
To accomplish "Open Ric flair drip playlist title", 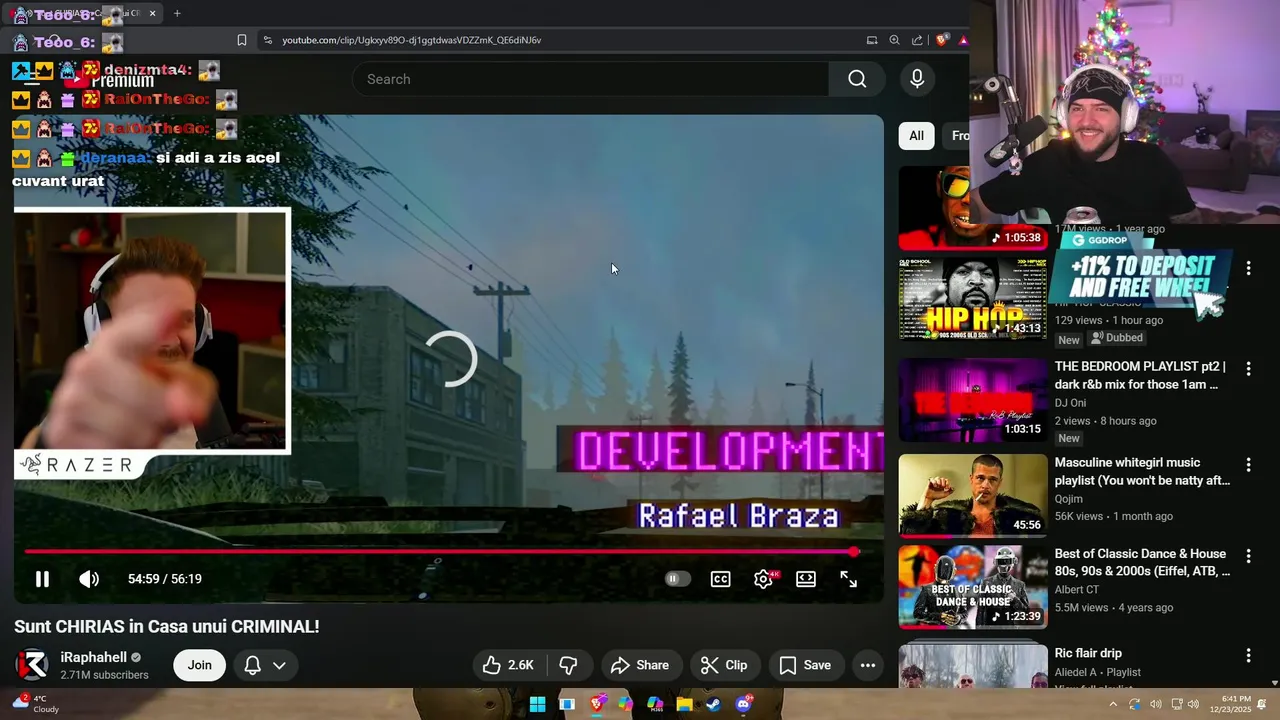I will 1088,653.
